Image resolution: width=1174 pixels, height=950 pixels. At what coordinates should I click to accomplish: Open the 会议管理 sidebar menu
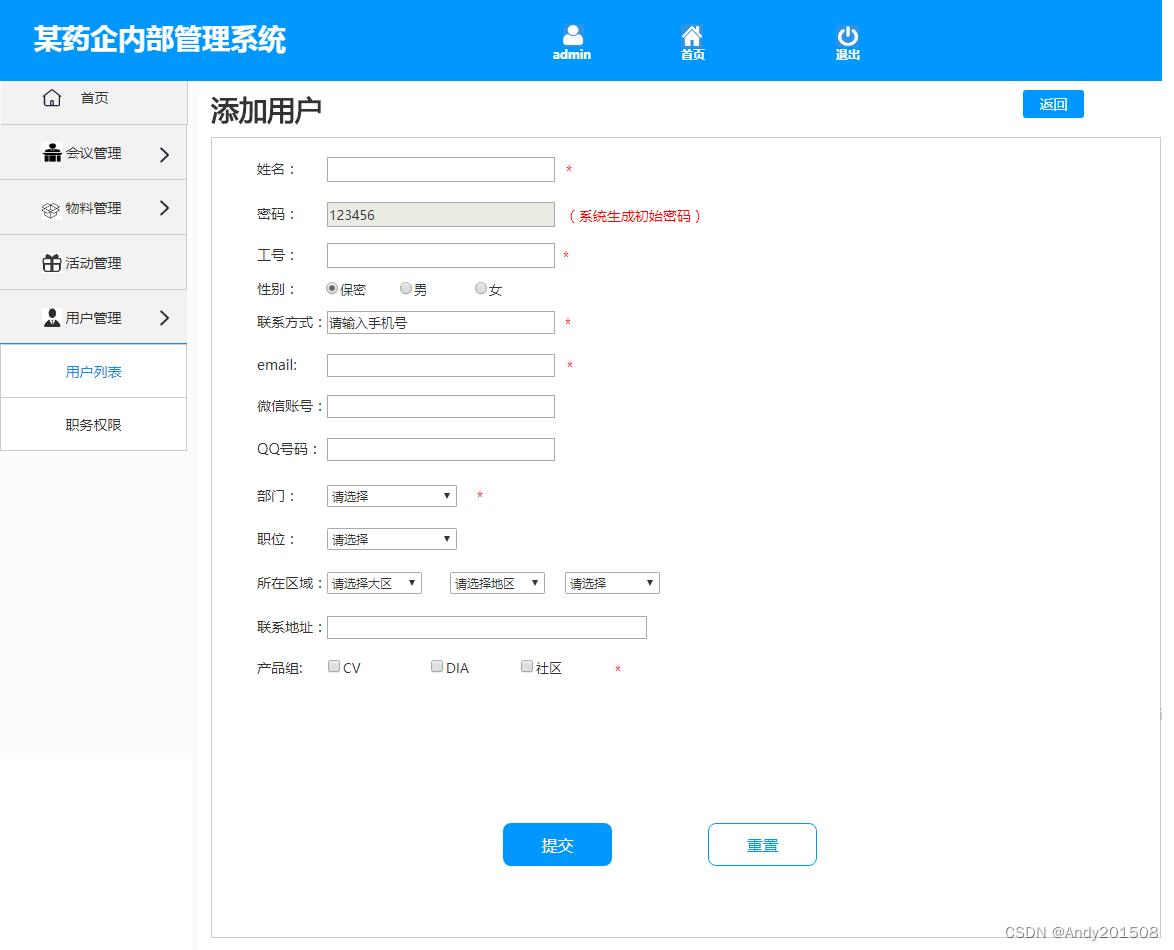(94, 153)
